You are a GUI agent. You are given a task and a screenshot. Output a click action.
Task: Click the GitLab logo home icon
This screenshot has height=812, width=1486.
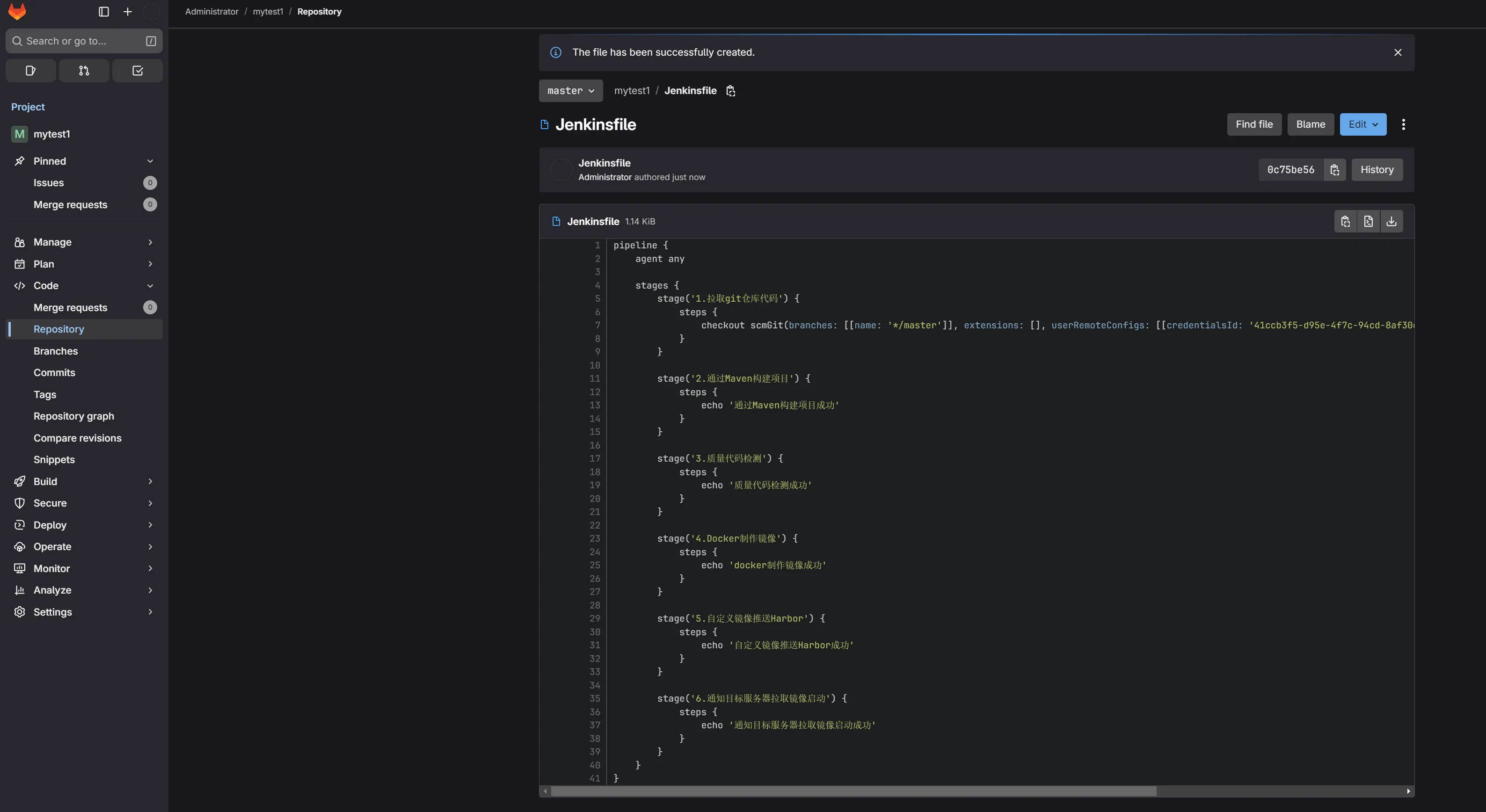(x=17, y=12)
